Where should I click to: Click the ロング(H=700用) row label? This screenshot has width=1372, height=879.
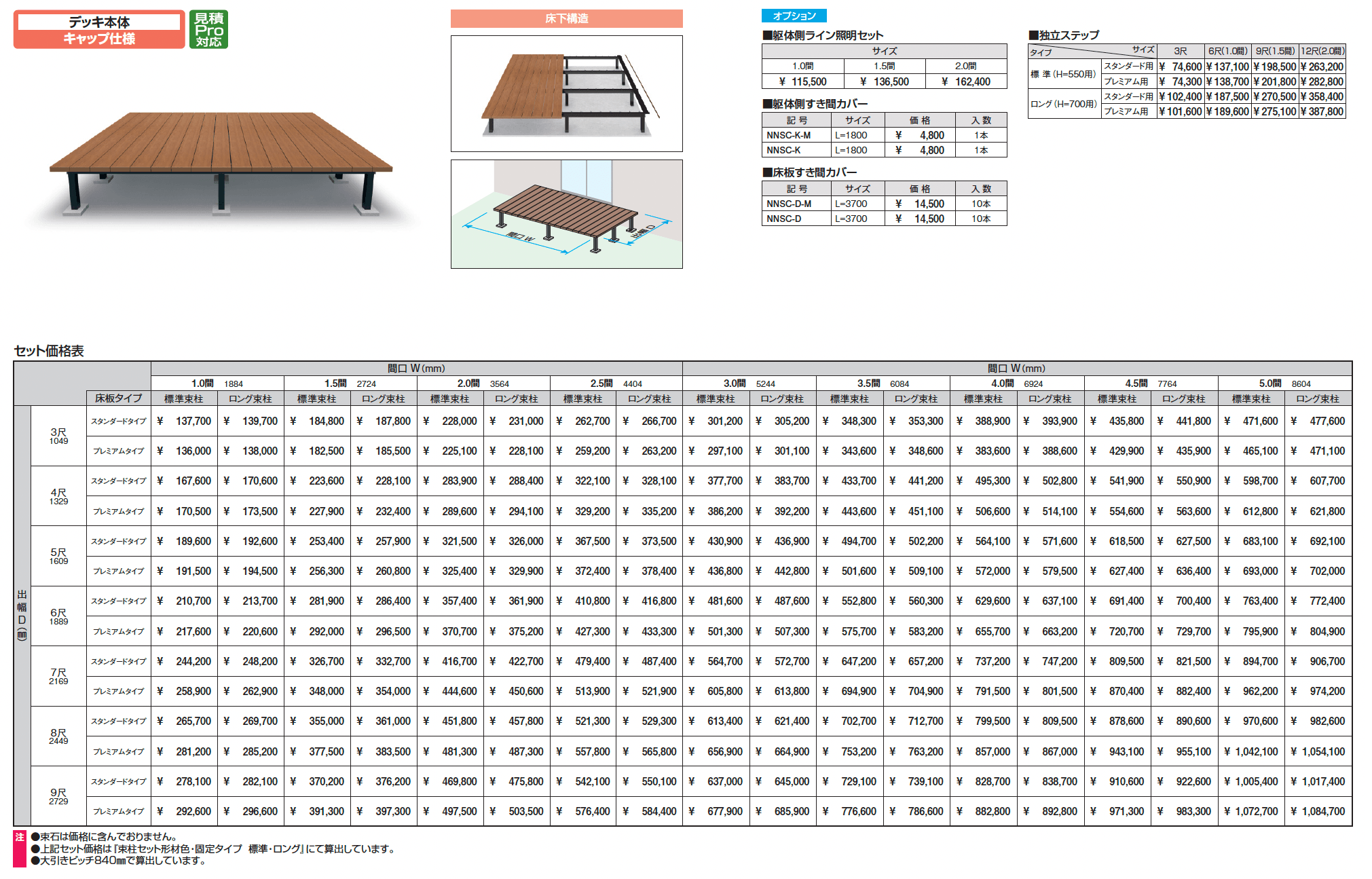1063,104
